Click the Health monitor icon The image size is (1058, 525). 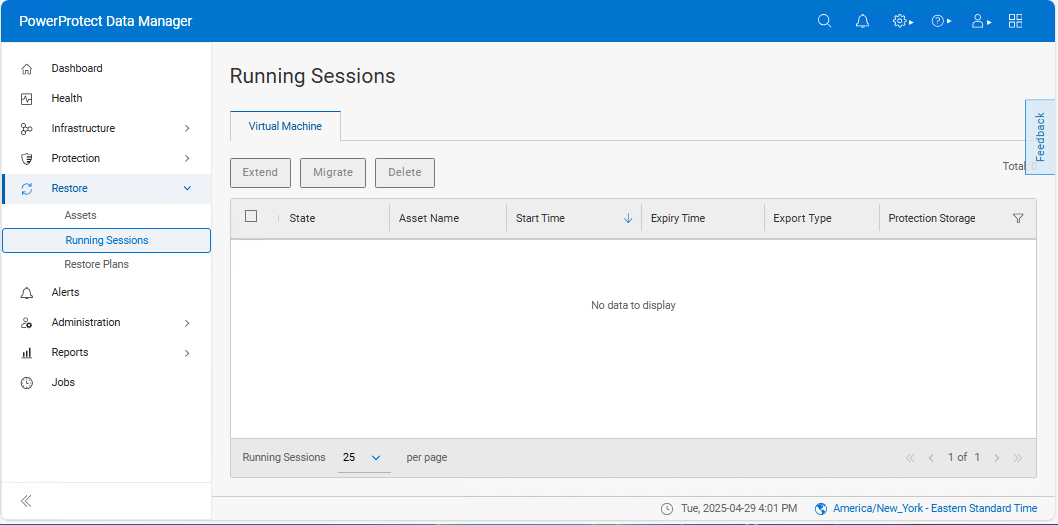pos(26,99)
